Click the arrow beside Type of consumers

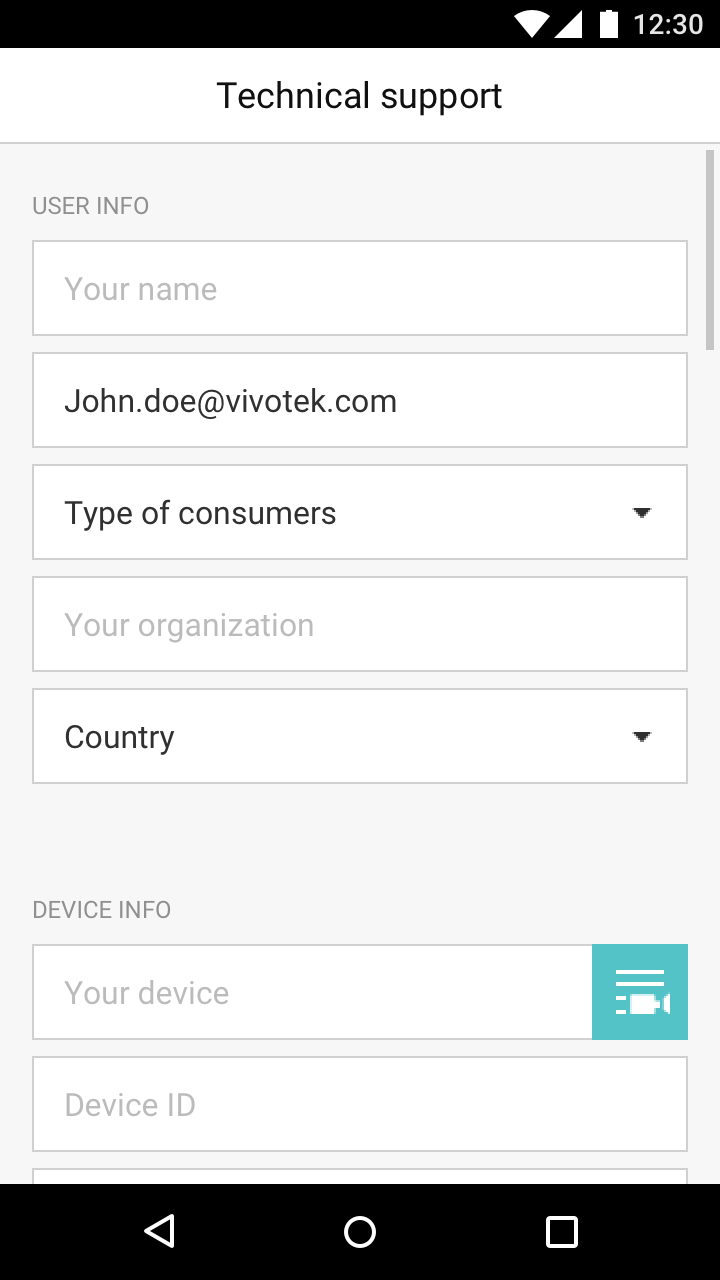(642, 513)
